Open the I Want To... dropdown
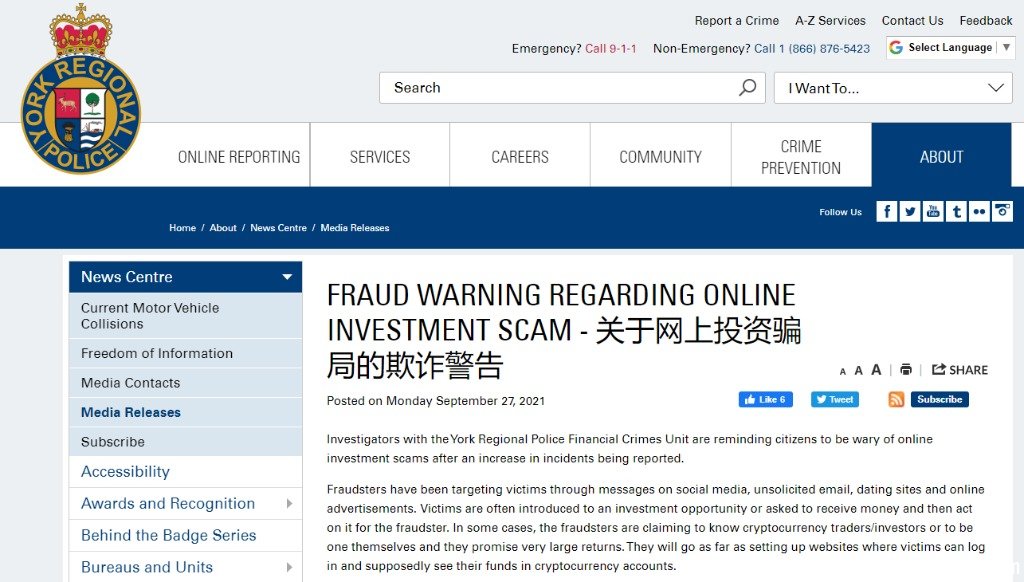This screenshot has width=1024, height=582. pos(893,88)
